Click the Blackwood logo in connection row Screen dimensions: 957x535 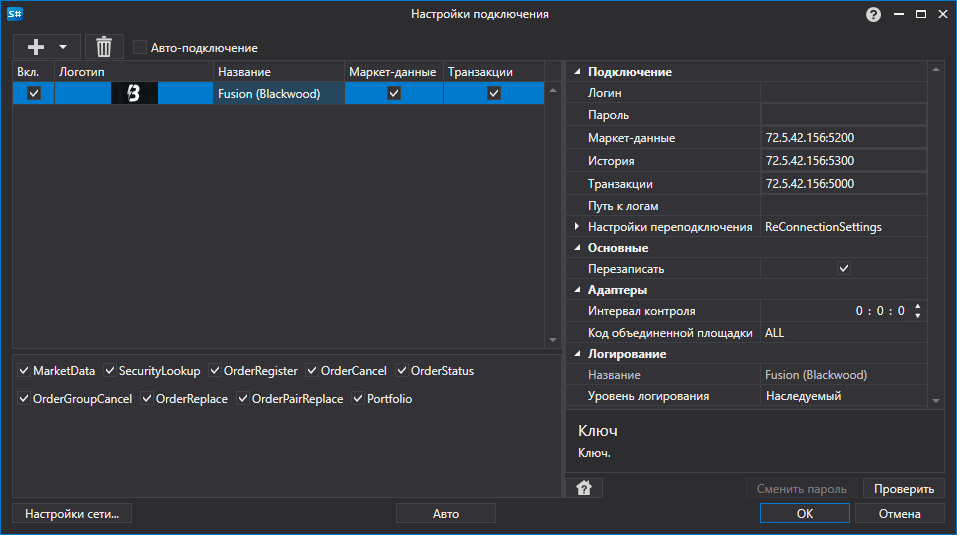134,93
